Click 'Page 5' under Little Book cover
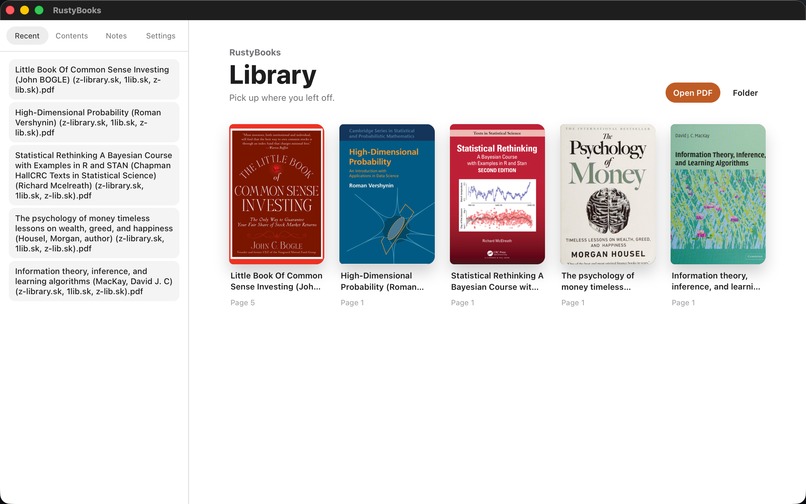Image resolution: width=806 pixels, height=504 pixels. point(243,303)
